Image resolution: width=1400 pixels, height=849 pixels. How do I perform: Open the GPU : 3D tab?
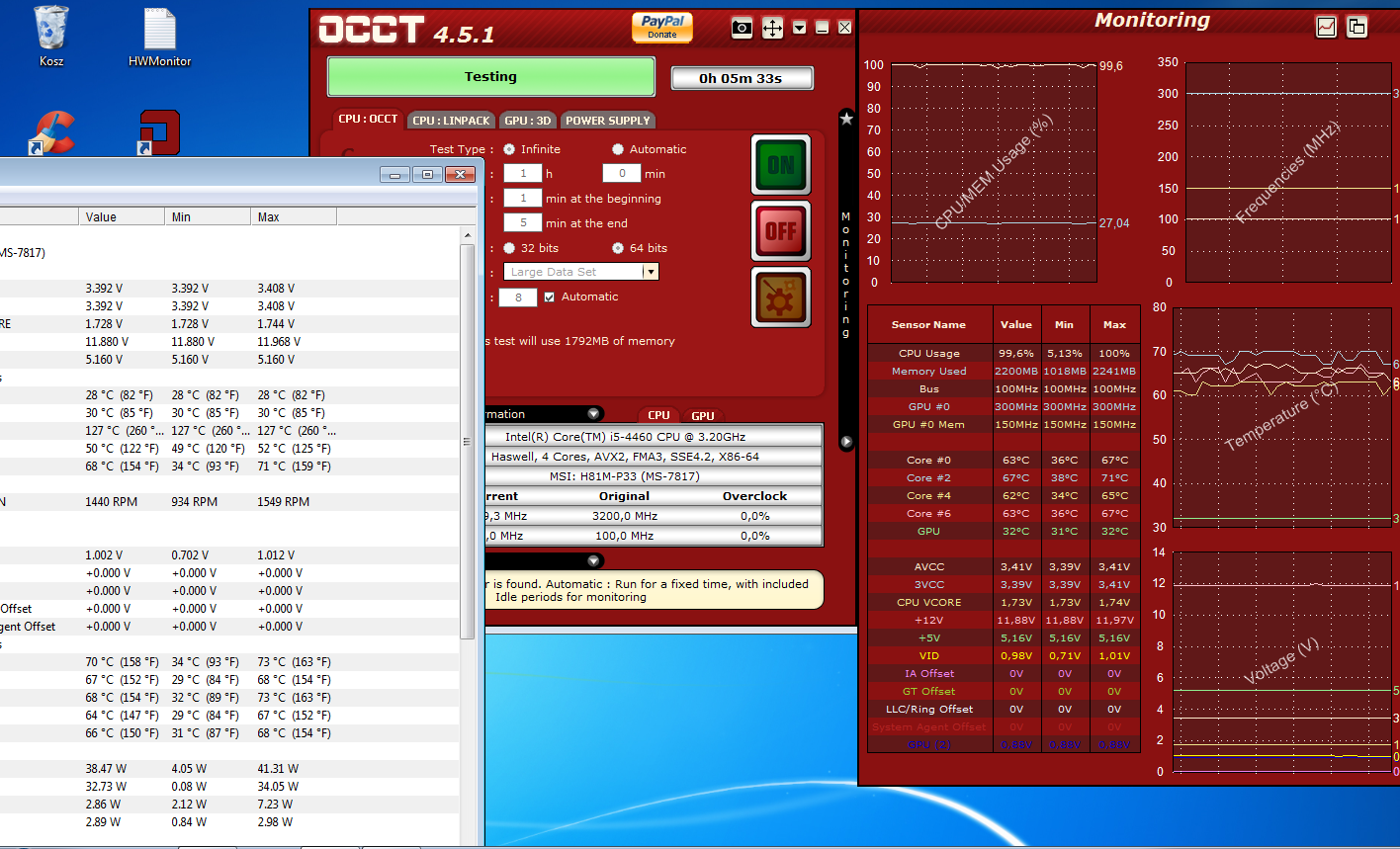coord(528,121)
